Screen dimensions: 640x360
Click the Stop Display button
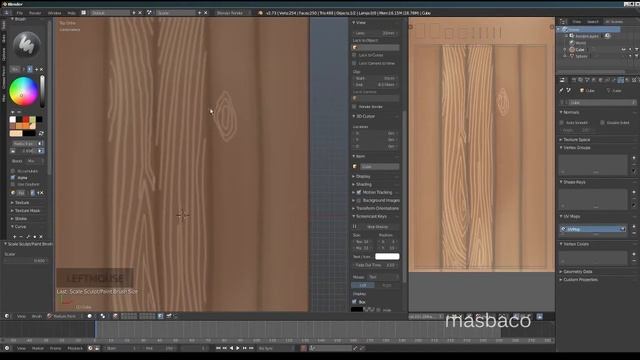pos(378,227)
